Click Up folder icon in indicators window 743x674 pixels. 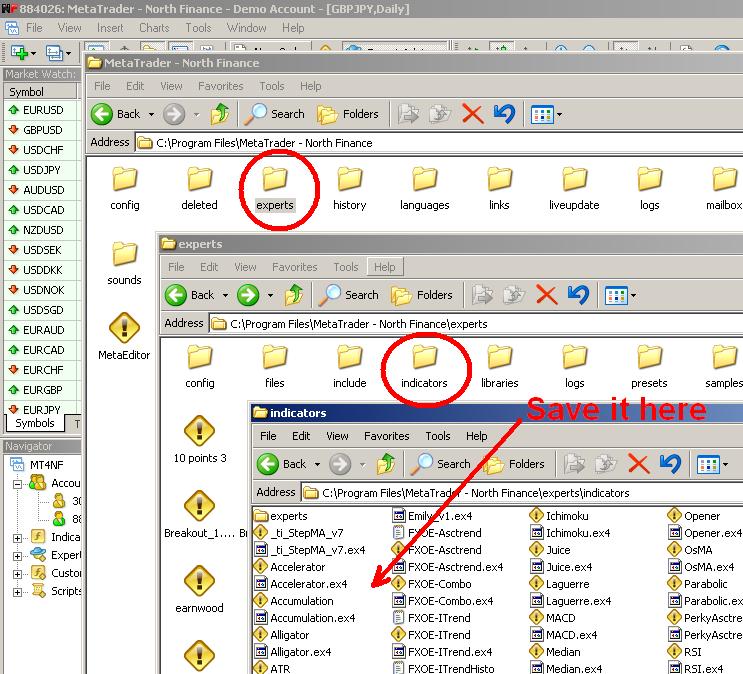[x=386, y=464]
